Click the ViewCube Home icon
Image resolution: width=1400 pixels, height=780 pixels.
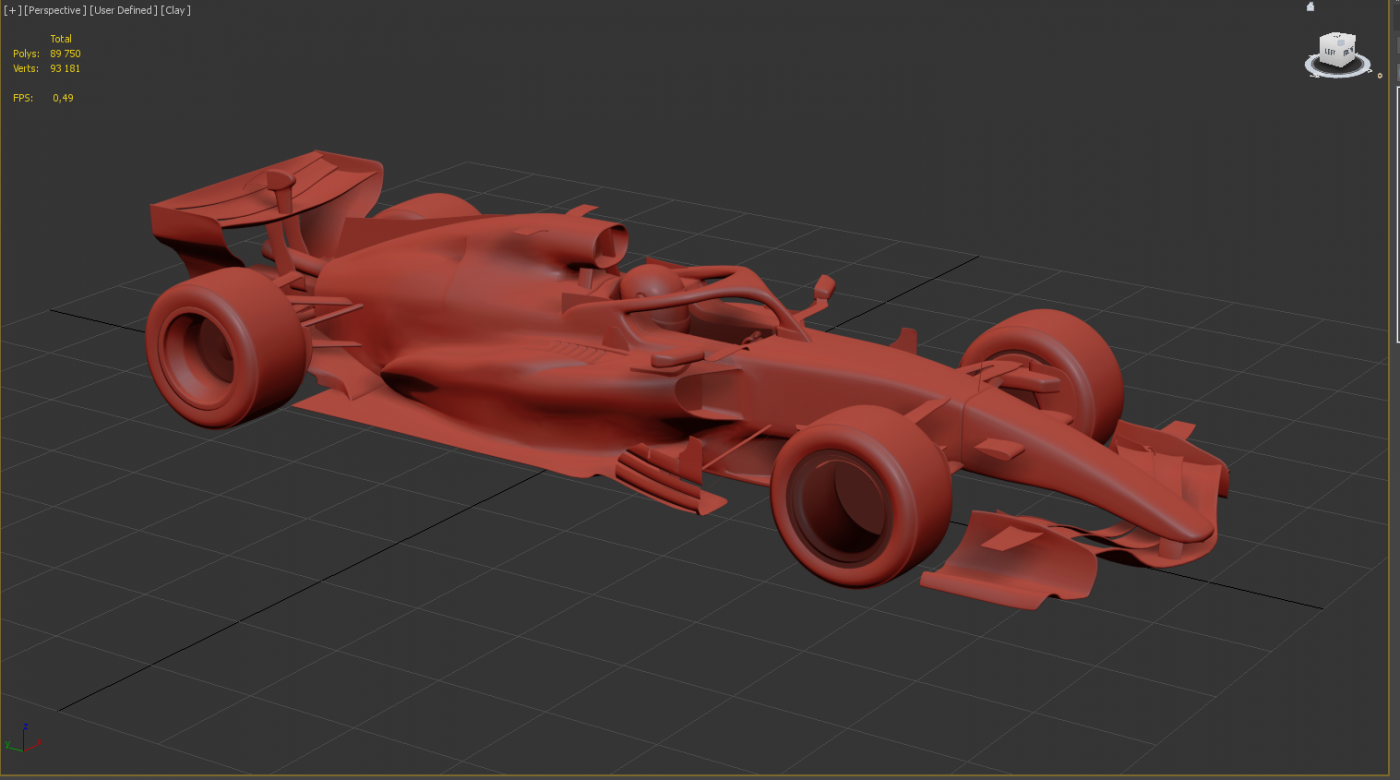pos(1311,7)
